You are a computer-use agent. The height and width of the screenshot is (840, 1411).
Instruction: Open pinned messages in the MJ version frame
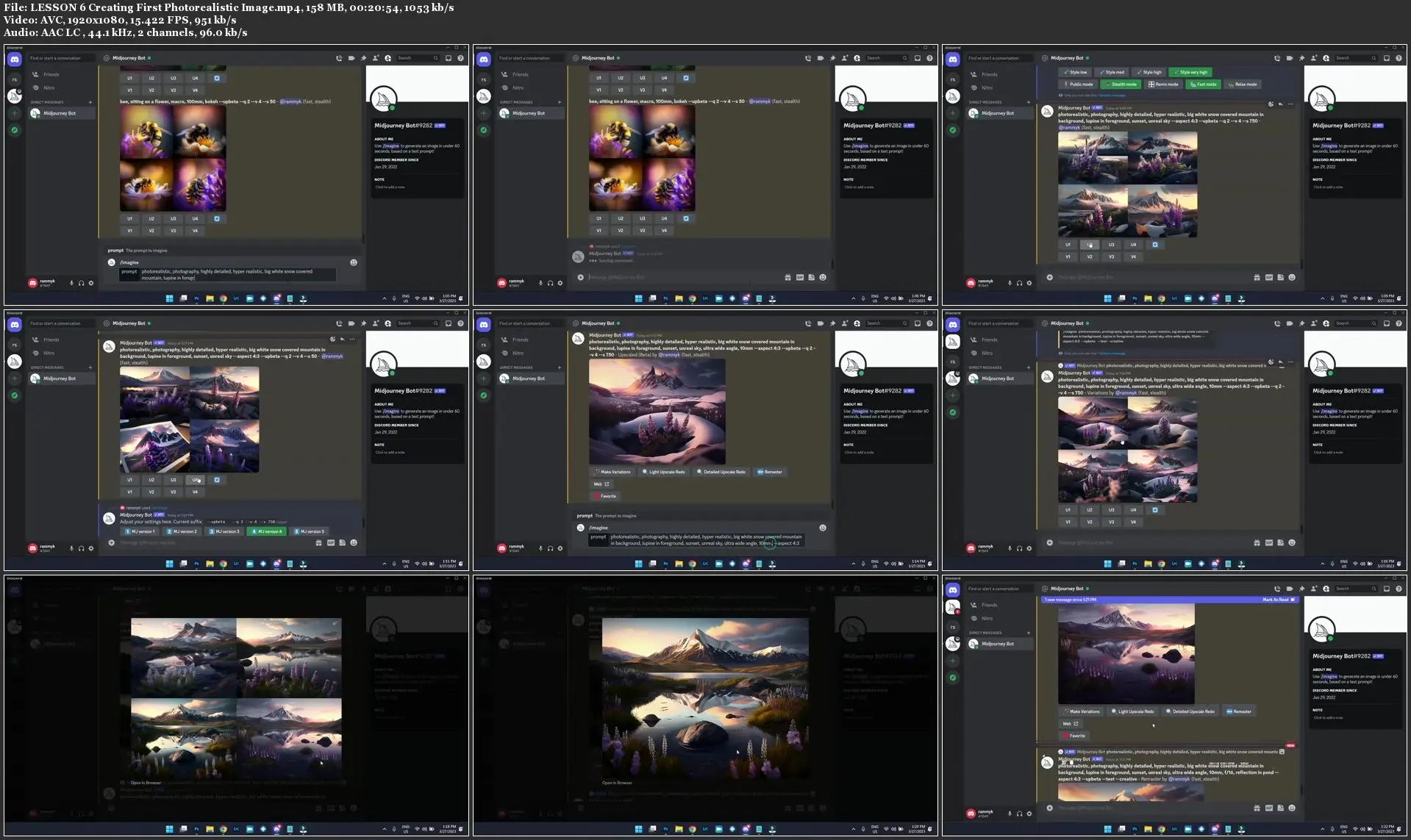[363, 323]
